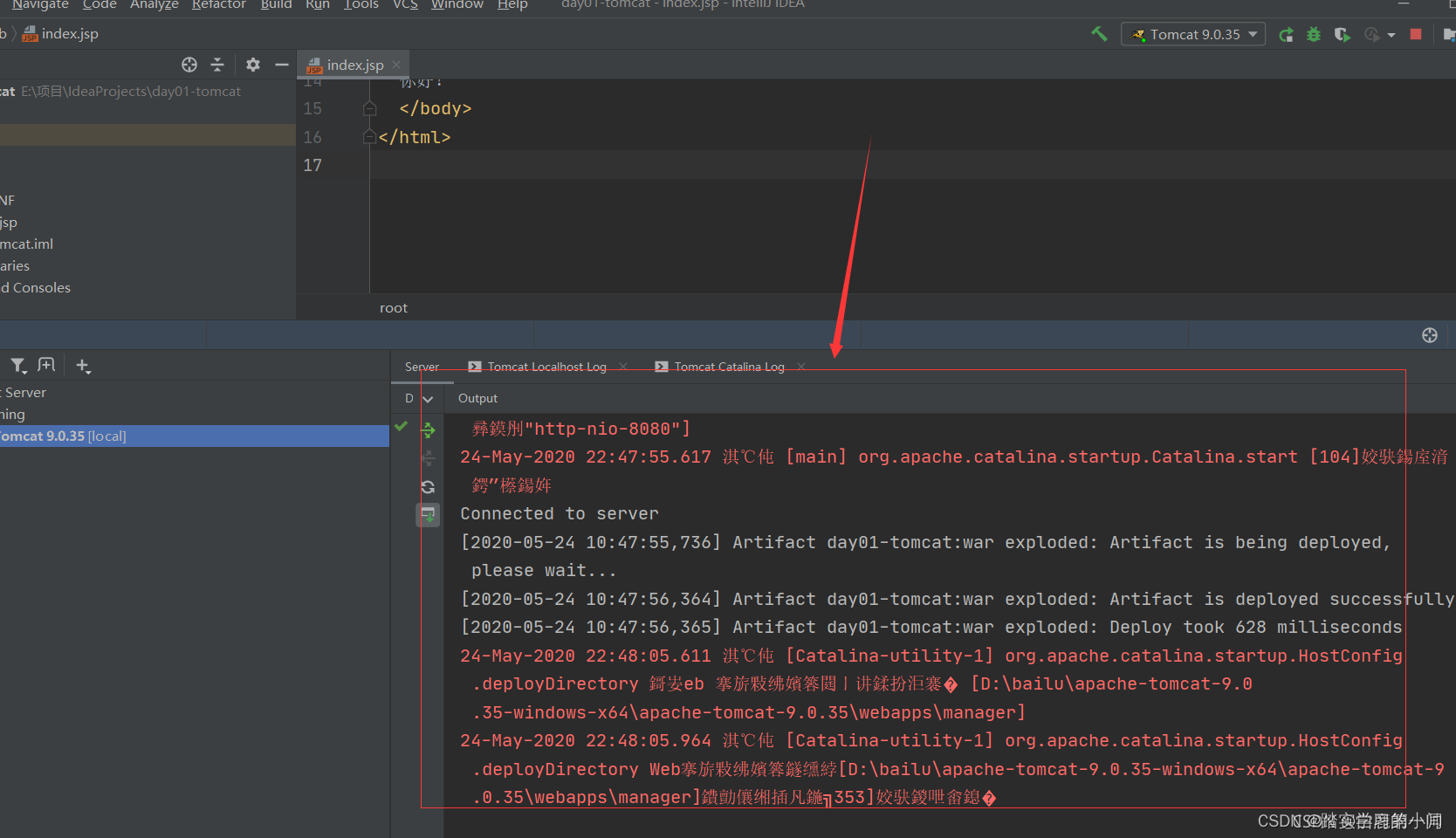The width and height of the screenshot is (1456, 838).
Task: Click the Open in New Tab icon in Services
Action: [x=47, y=365]
